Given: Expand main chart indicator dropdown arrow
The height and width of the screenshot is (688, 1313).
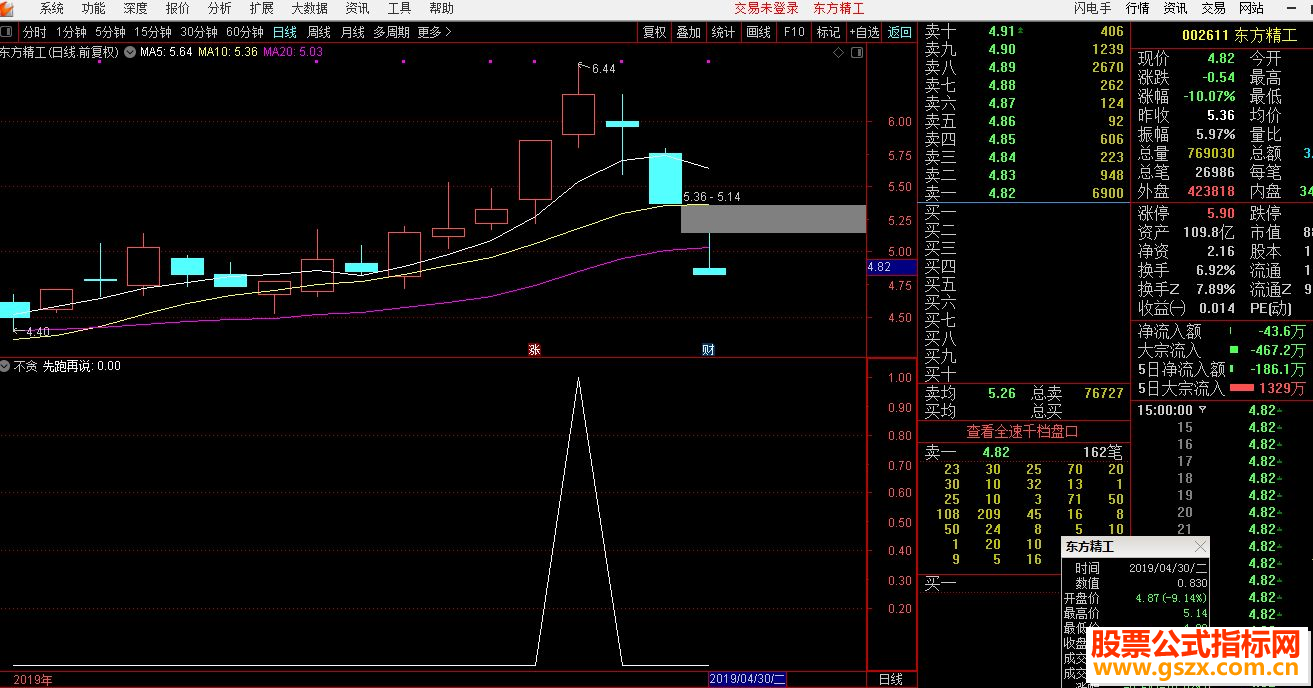Looking at the screenshot, I should [130, 52].
